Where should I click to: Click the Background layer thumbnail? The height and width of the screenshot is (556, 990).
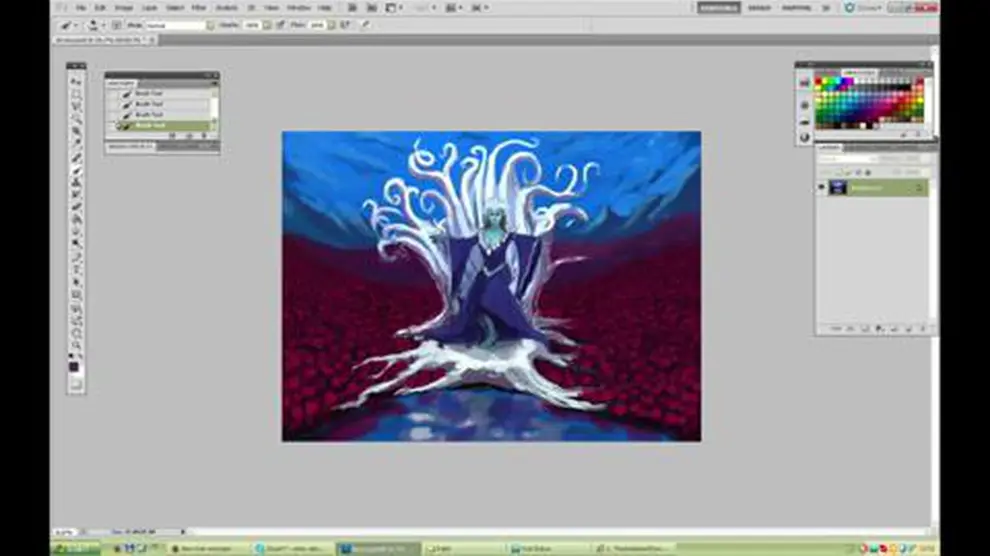838,187
